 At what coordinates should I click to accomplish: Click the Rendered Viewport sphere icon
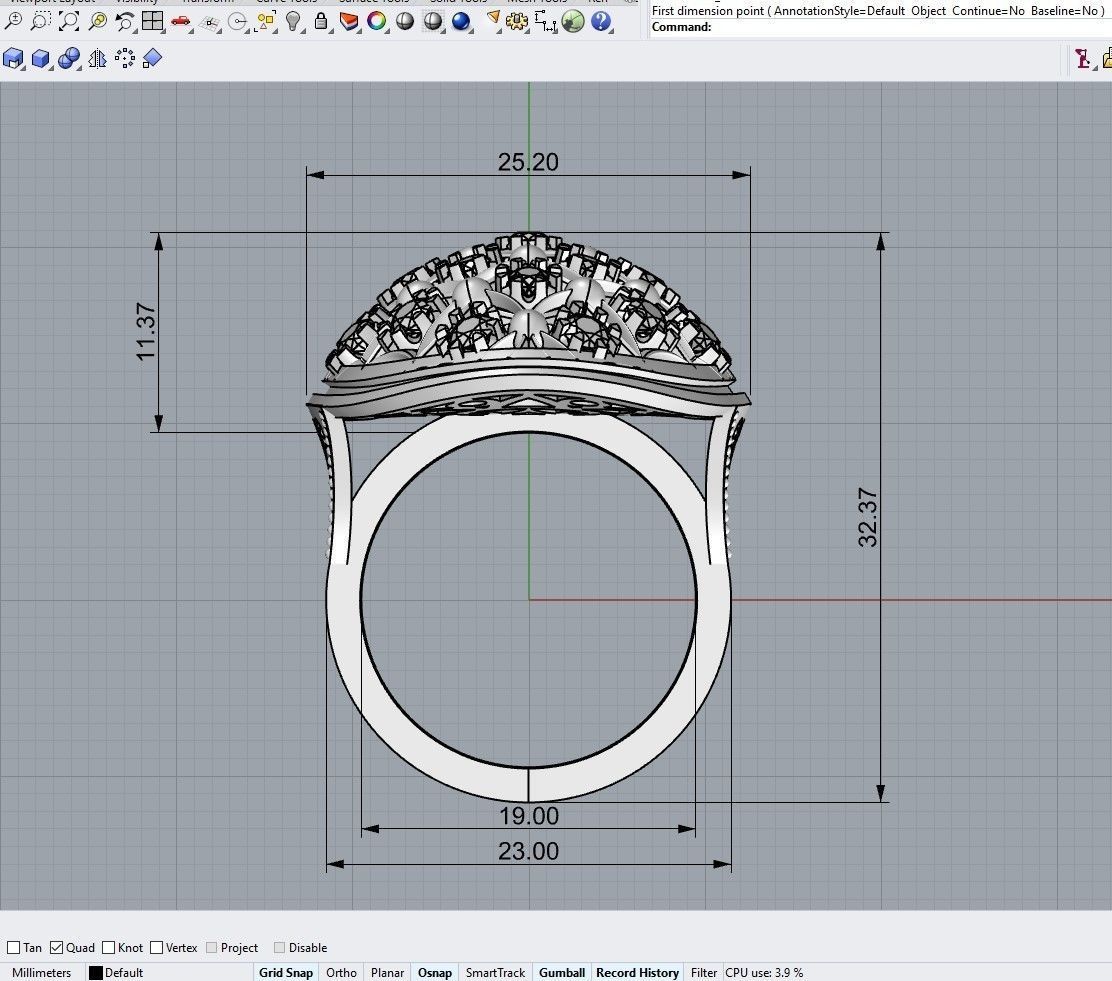coord(433,21)
